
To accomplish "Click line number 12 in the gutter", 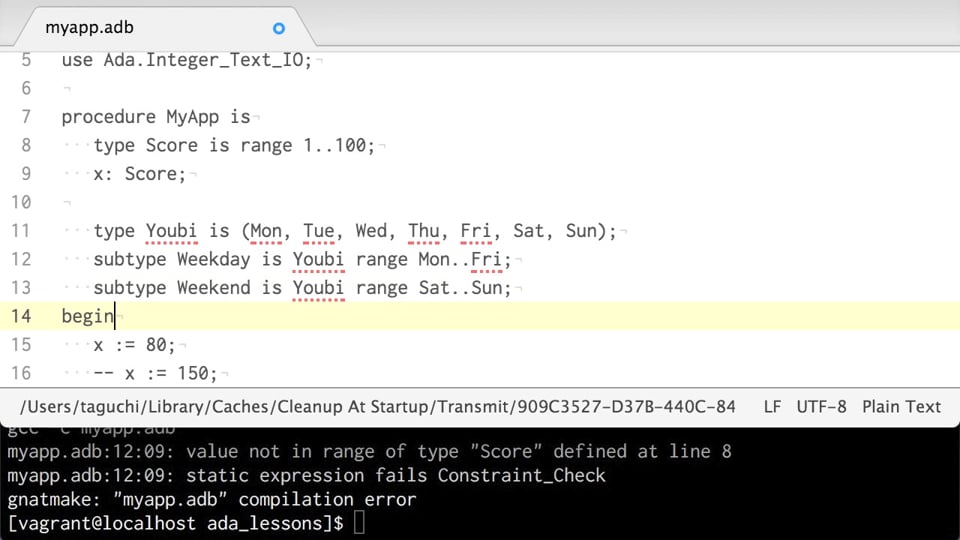I will 21,259.
